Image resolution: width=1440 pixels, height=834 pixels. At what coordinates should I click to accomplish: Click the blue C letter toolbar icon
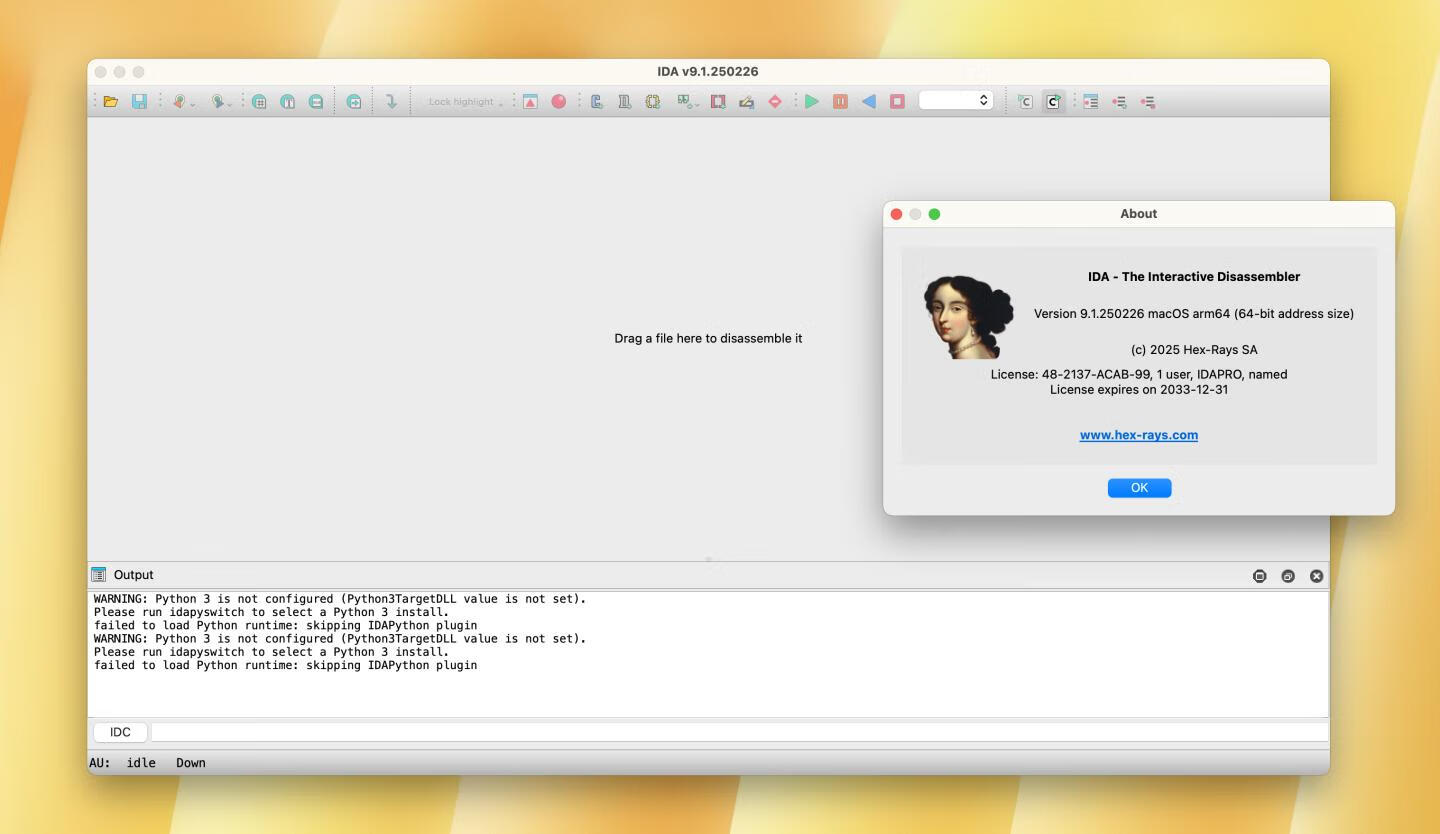[596, 101]
